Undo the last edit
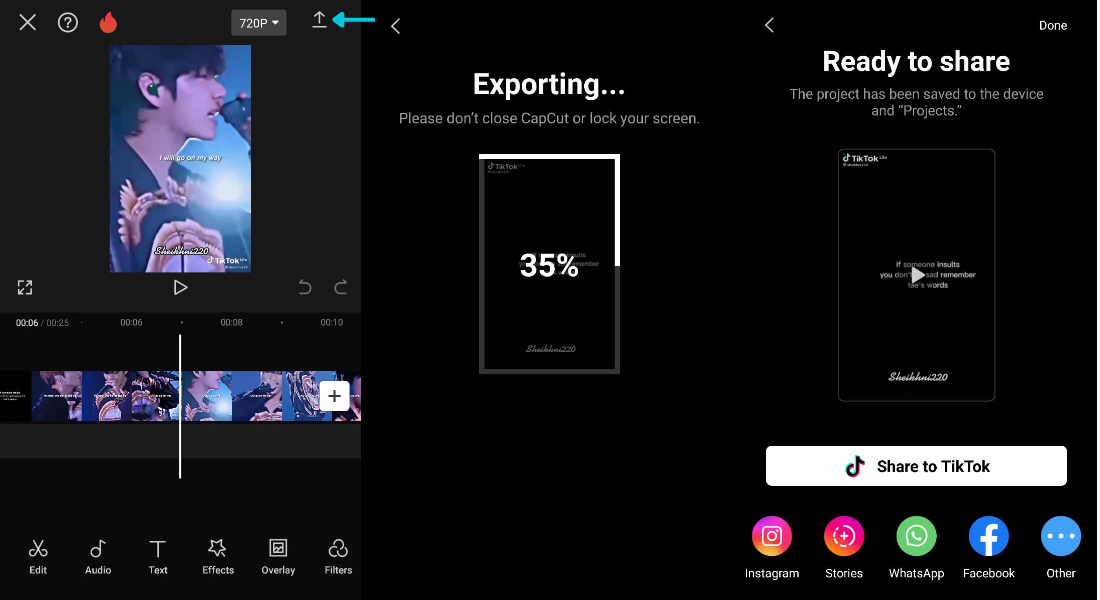This screenshot has height=600, width=1100. pyautogui.click(x=304, y=287)
